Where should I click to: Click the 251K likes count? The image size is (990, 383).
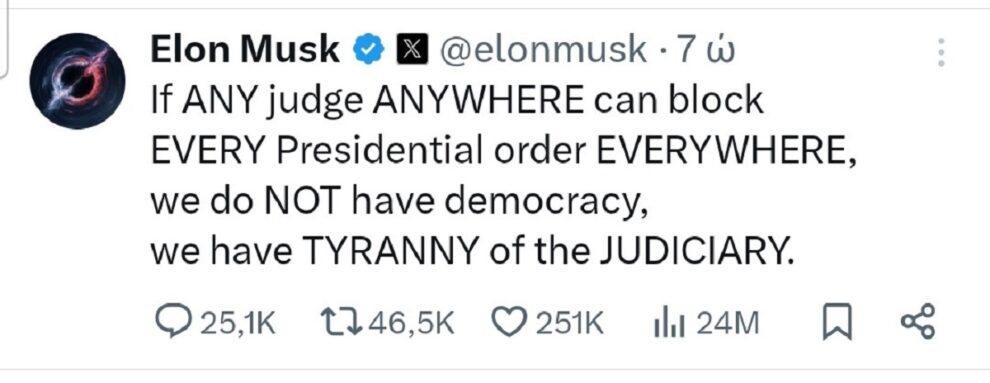tap(570, 324)
